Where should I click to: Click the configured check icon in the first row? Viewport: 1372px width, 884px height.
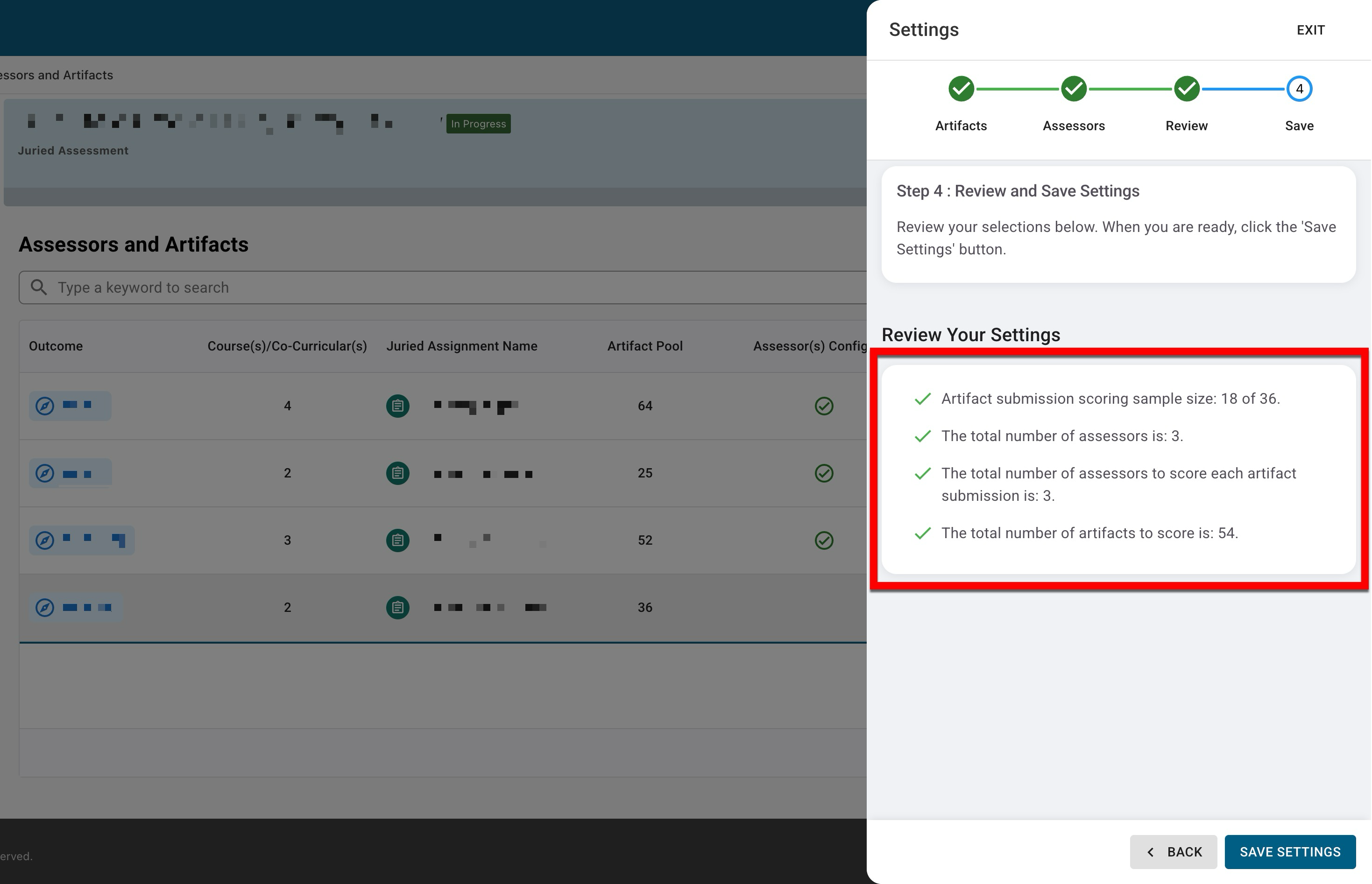824,406
